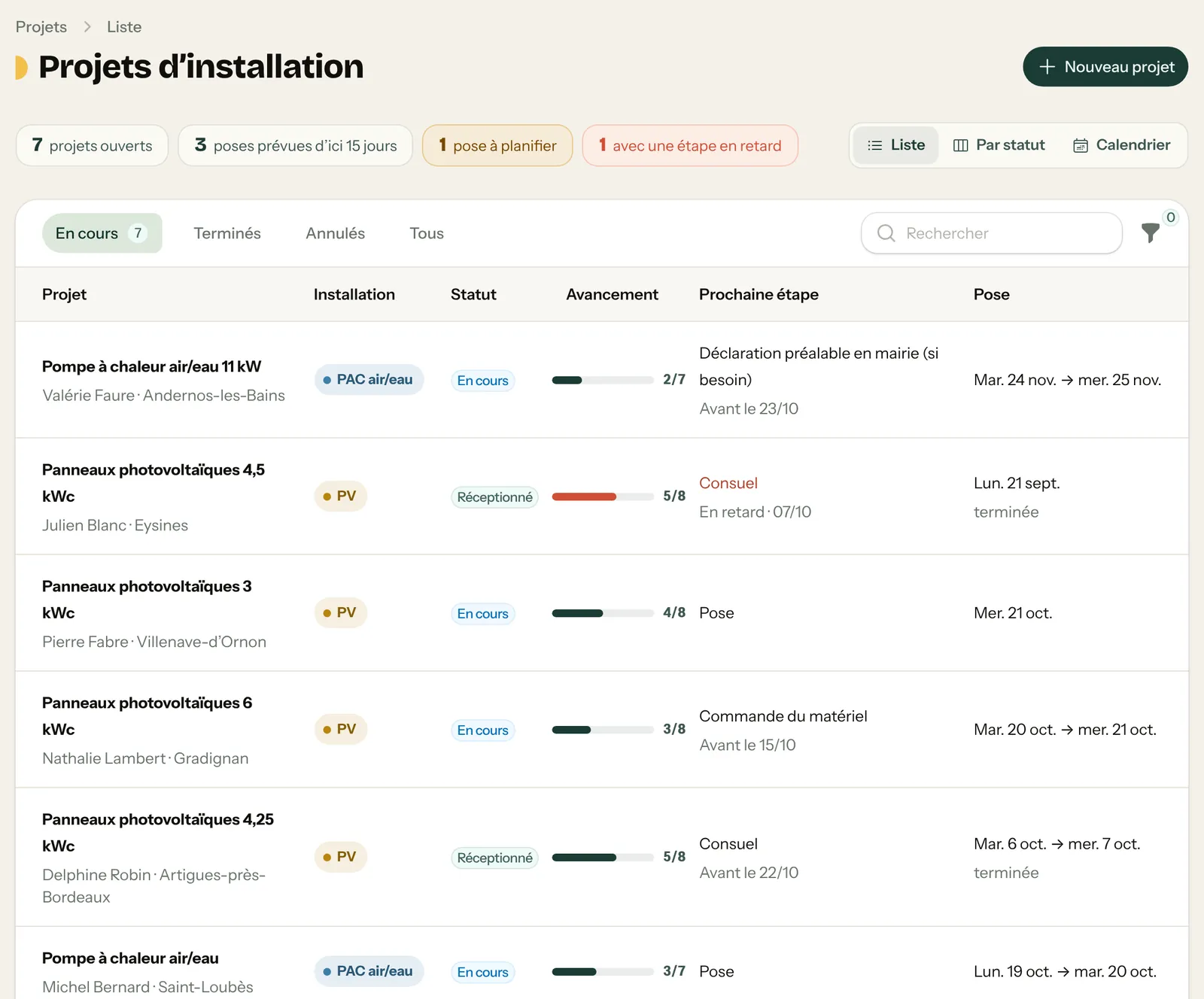
Task: Go to Projets breadcrumb link
Action: tap(41, 27)
